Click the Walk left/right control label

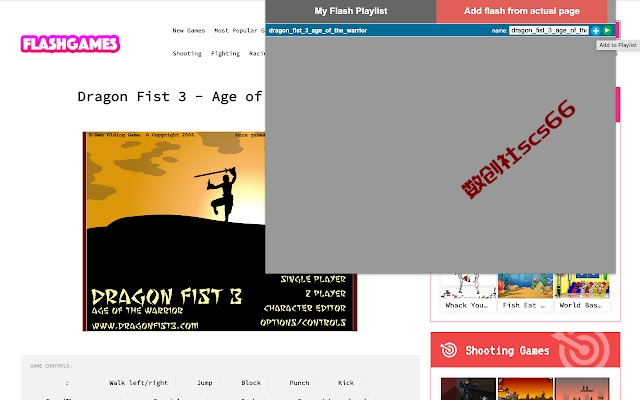(138, 383)
